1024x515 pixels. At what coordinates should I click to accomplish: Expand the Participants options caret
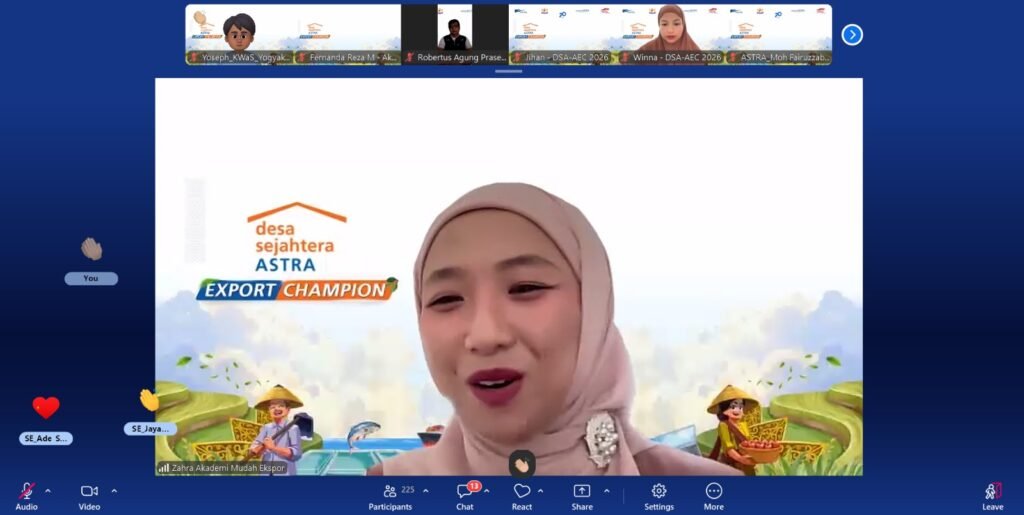point(426,491)
